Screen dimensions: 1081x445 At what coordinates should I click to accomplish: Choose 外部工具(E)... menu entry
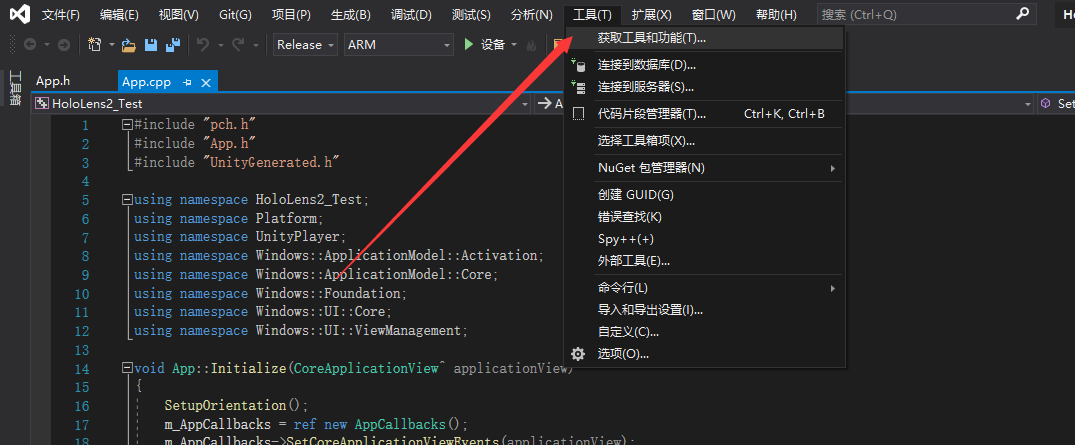click(705, 261)
